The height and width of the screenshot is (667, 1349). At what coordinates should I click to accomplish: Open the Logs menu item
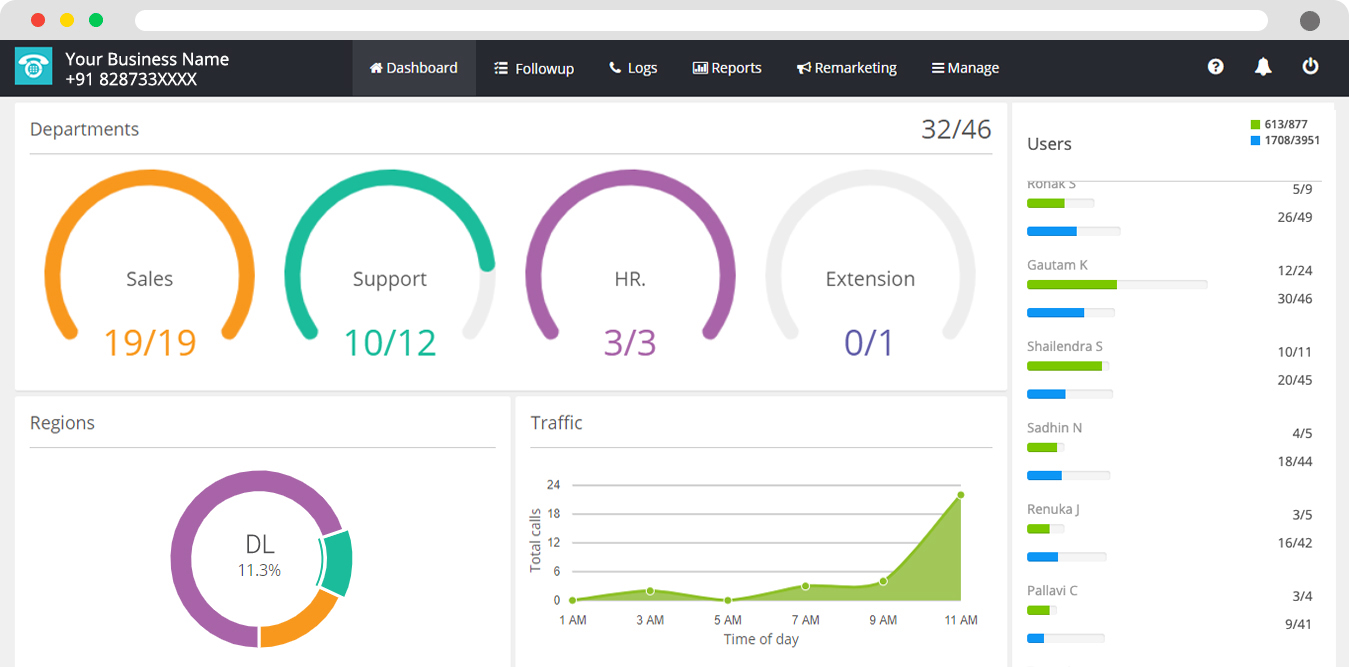633,68
